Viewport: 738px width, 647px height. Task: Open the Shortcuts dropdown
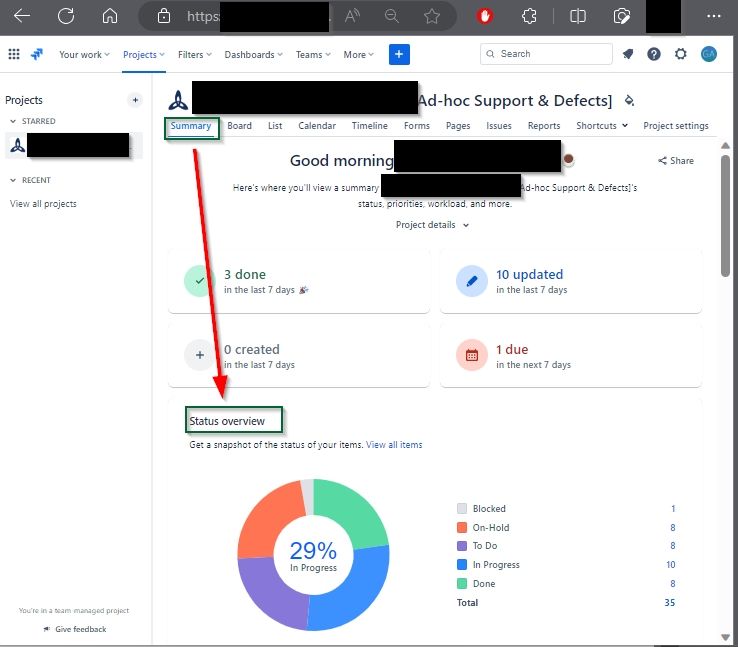tap(602, 126)
